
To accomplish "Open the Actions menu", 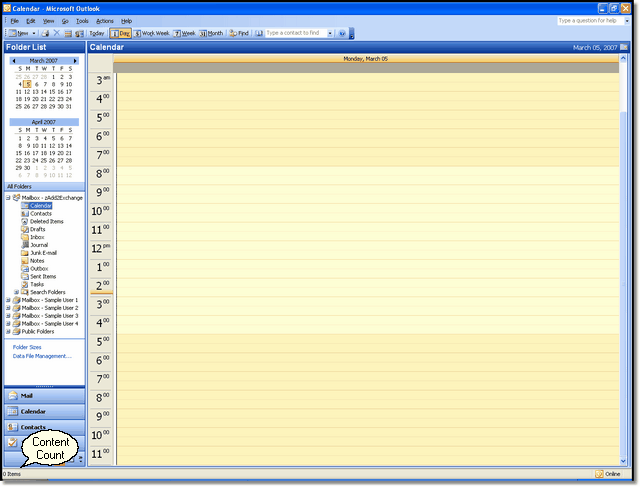I will point(105,21).
